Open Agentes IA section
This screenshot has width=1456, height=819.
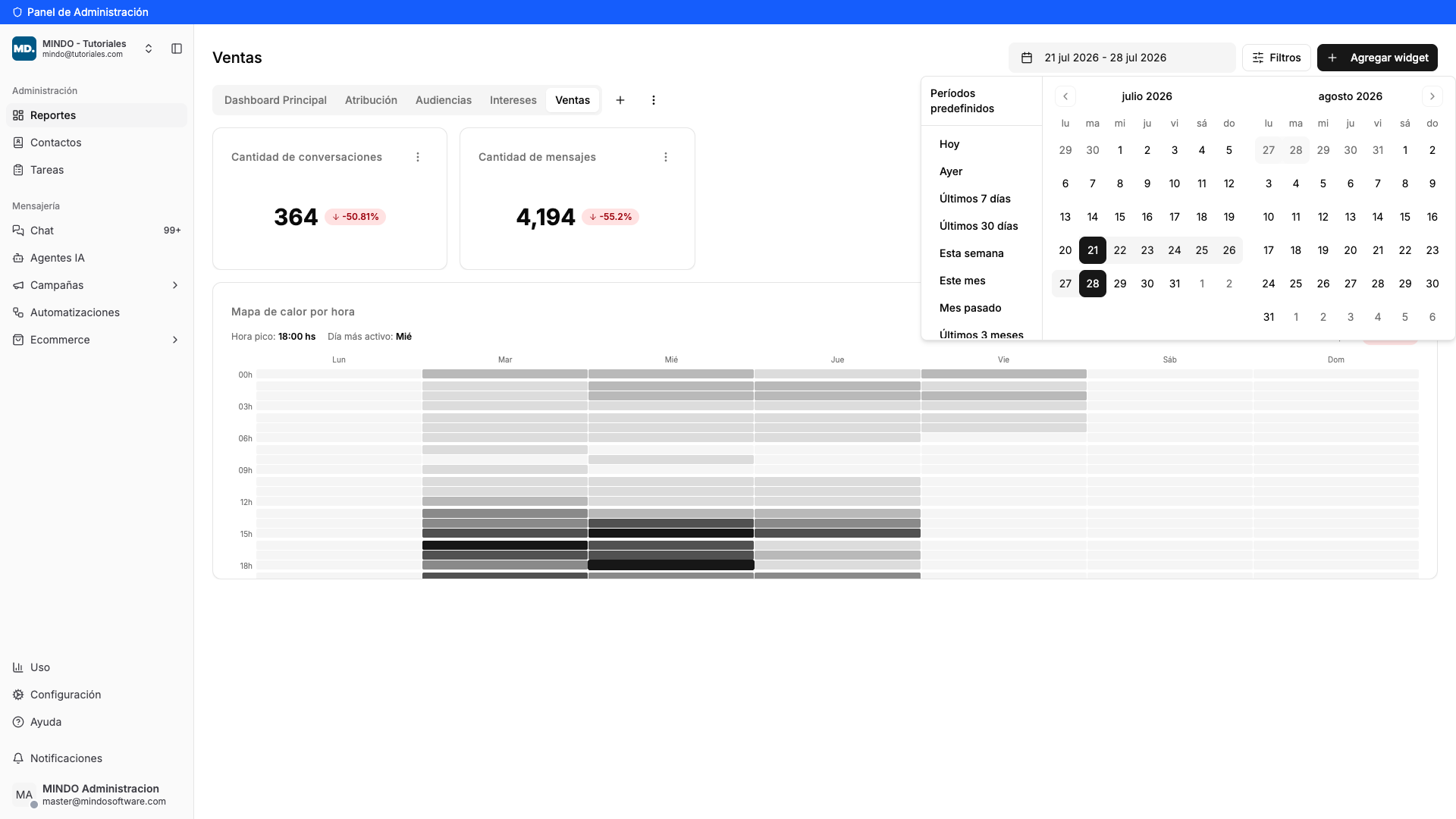click(96, 258)
